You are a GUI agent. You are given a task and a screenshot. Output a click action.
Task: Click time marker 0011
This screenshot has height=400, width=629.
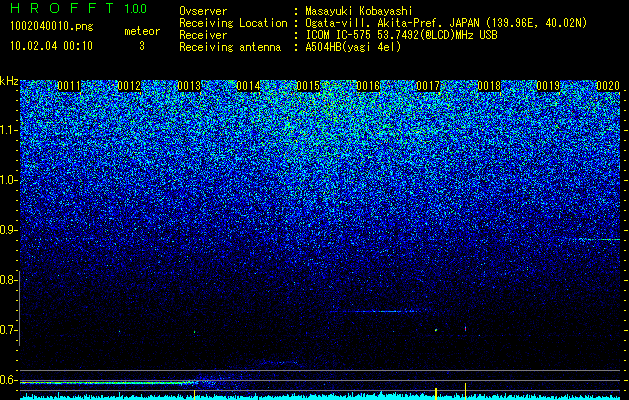click(x=69, y=86)
